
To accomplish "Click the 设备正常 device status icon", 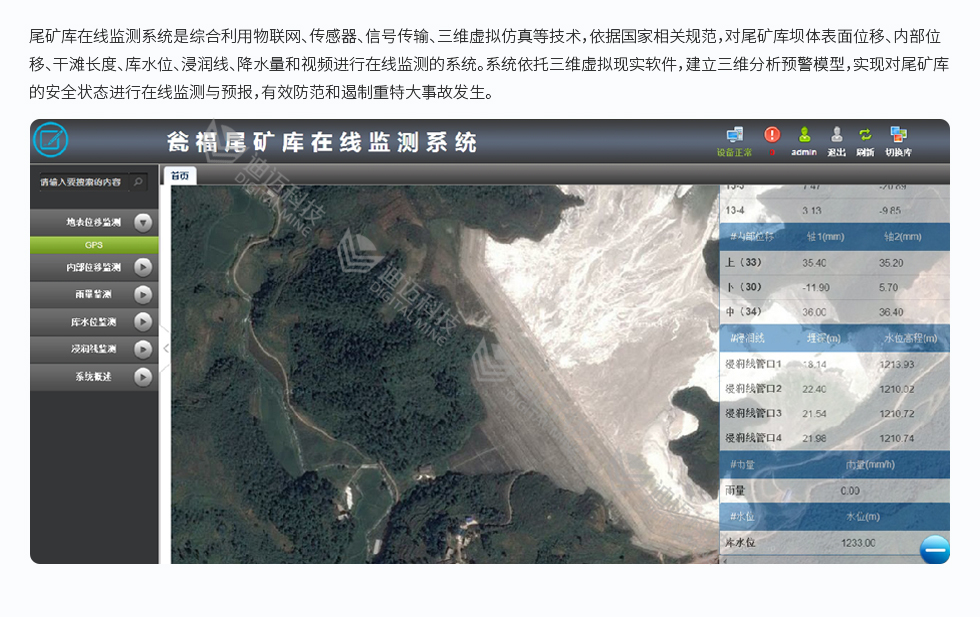I will click(734, 136).
